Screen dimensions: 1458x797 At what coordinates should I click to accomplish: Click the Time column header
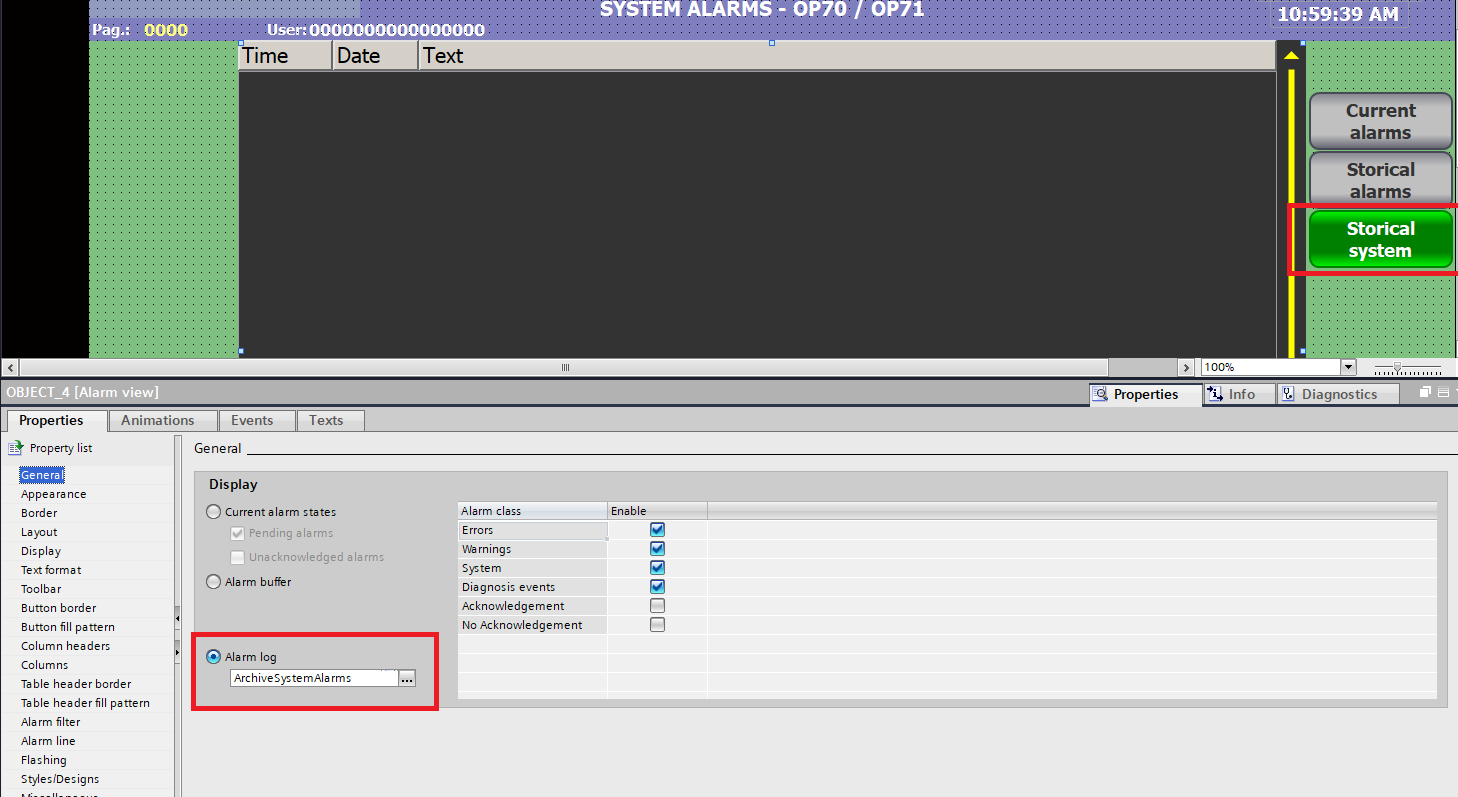[x=285, y=56]
